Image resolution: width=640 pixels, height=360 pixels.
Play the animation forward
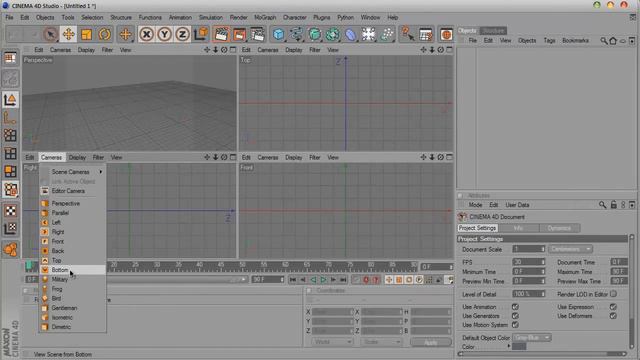tap(323, 280)
